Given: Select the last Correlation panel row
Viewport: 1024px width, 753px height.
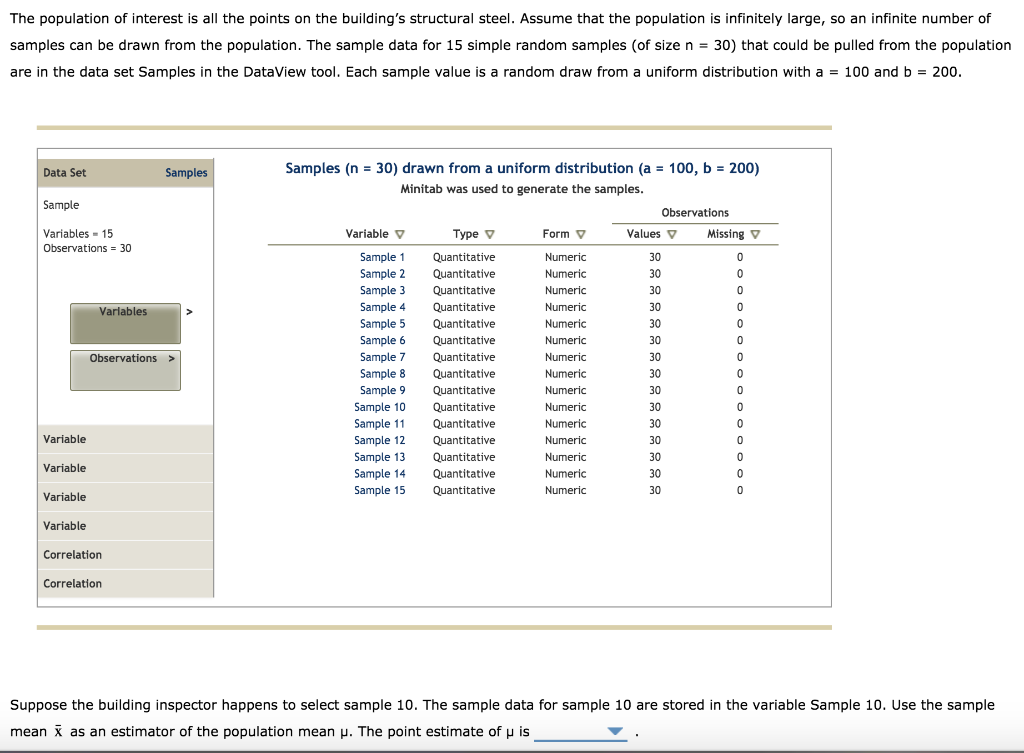Looking at the screenshot, I should click(x=125, y=583).
